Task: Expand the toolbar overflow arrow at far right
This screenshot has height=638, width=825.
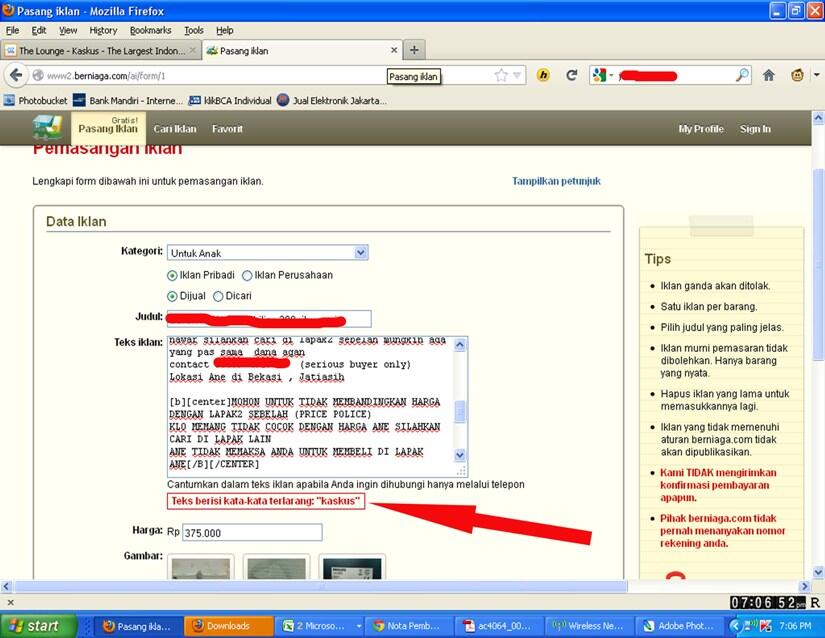Action: click(x=817, y=75)
